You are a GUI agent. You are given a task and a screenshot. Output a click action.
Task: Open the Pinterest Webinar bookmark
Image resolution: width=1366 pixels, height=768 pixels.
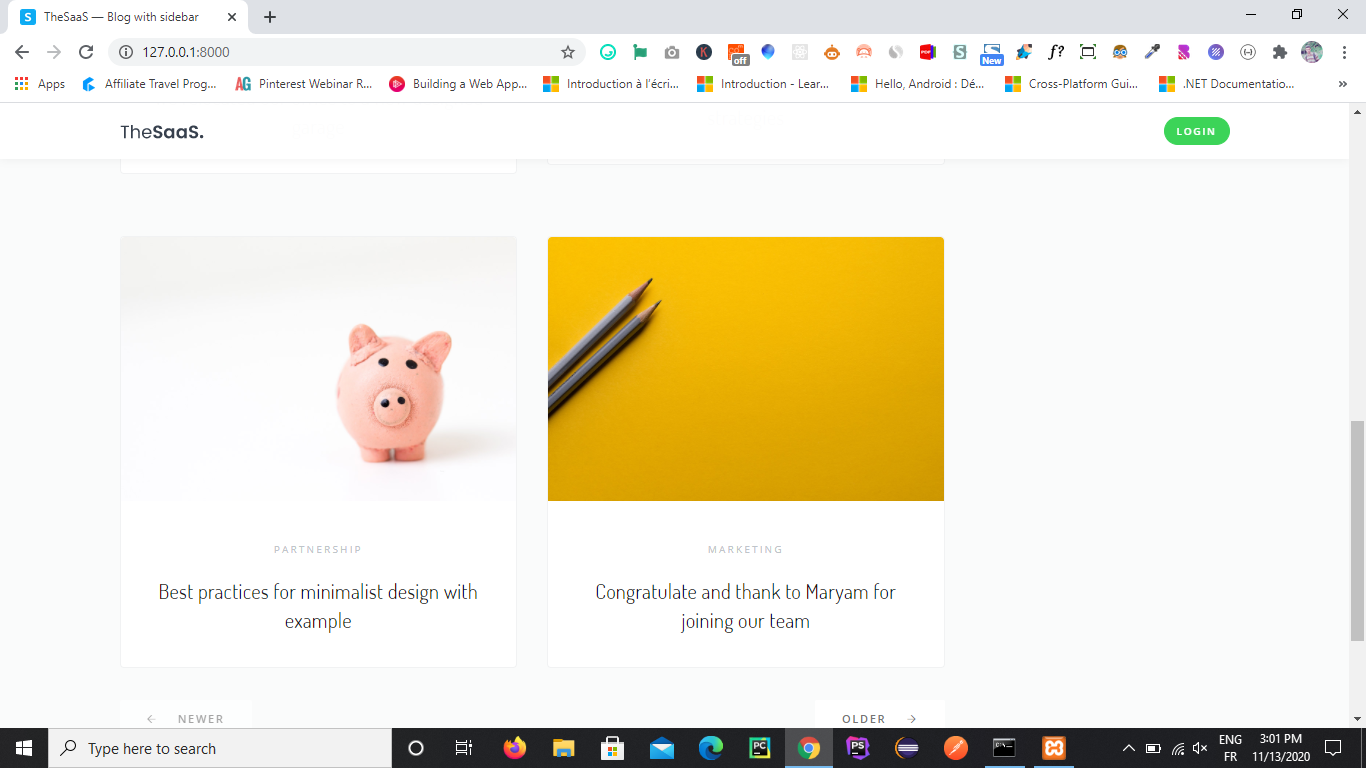click(x=304, y=84)
